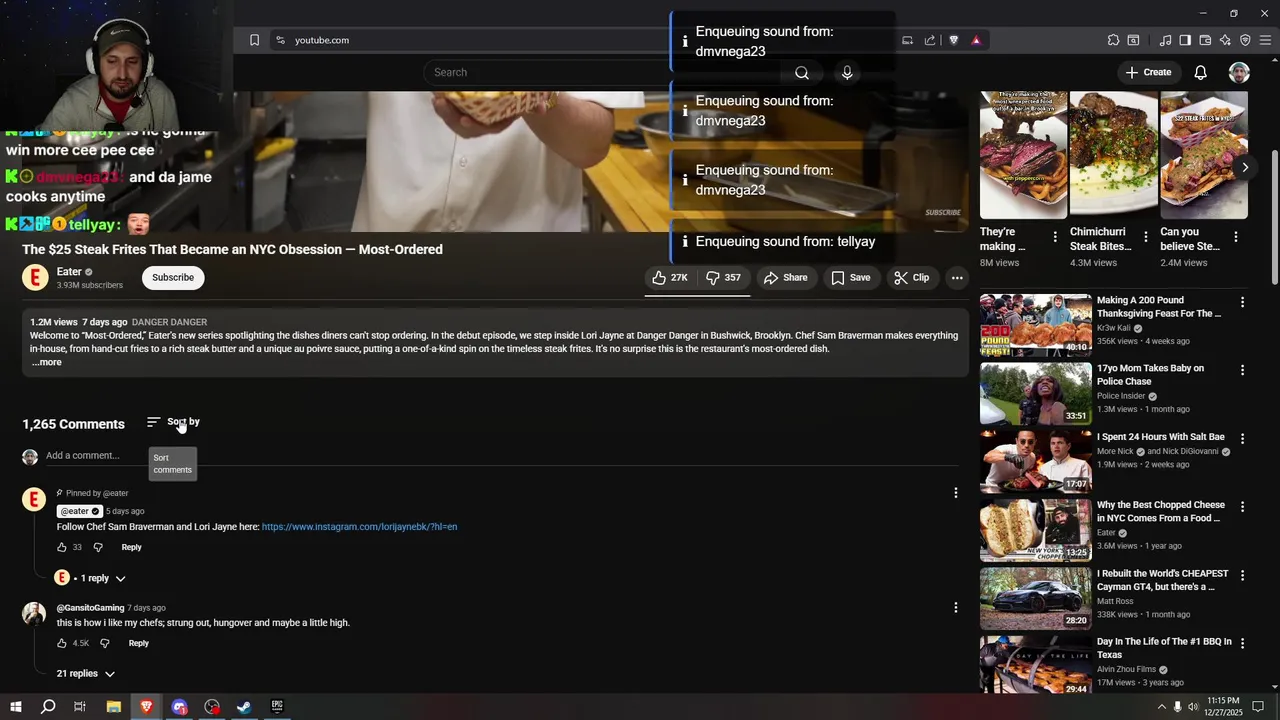This screenshot has width=1280, height=720.
Task: Dislike the @eater pinned comment
Action: click(x=98, y=547)
